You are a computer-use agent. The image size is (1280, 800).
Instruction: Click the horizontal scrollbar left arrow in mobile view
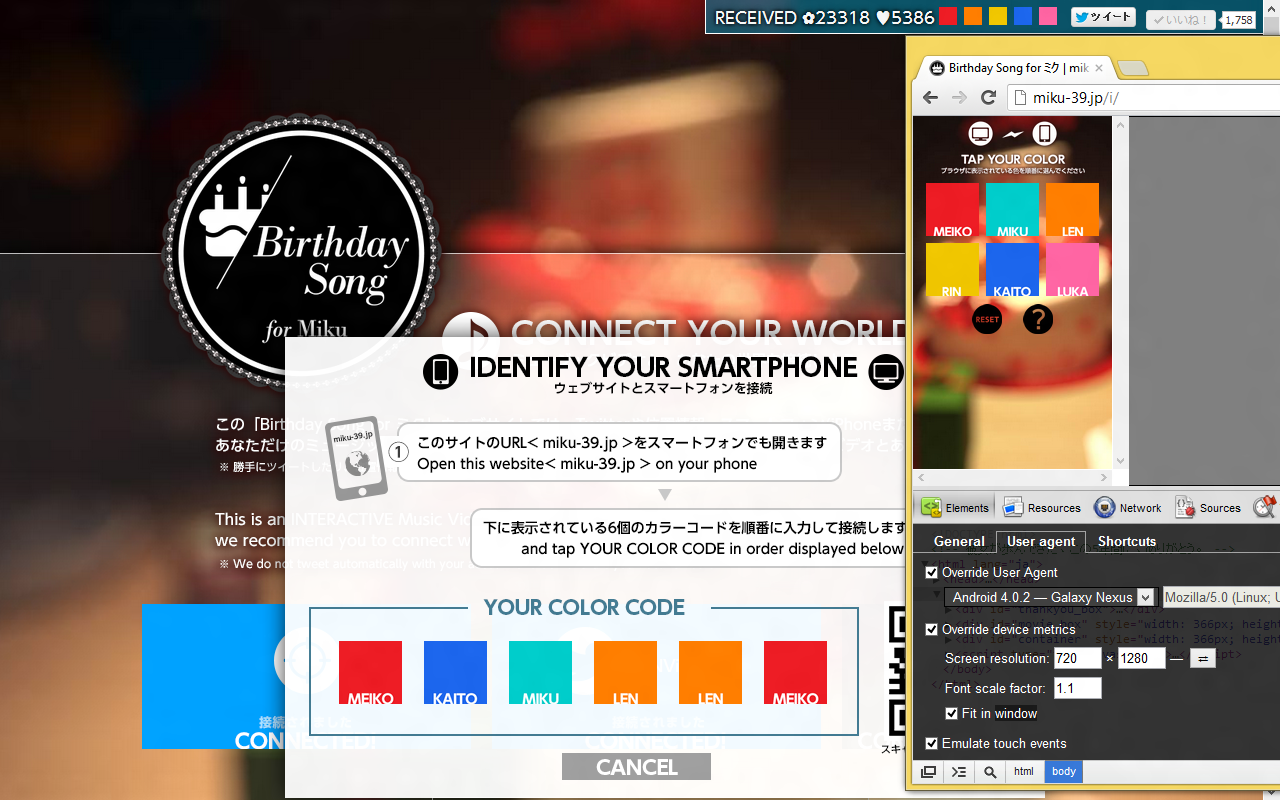921,478
